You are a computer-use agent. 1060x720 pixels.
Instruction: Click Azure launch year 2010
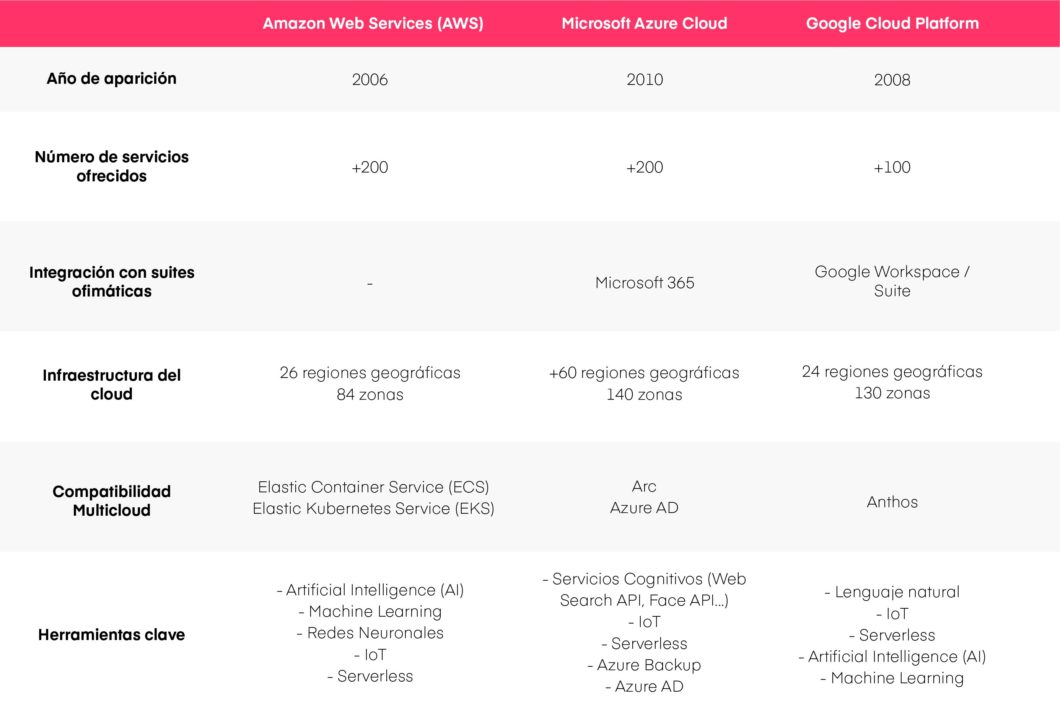(x=644, y=80)
